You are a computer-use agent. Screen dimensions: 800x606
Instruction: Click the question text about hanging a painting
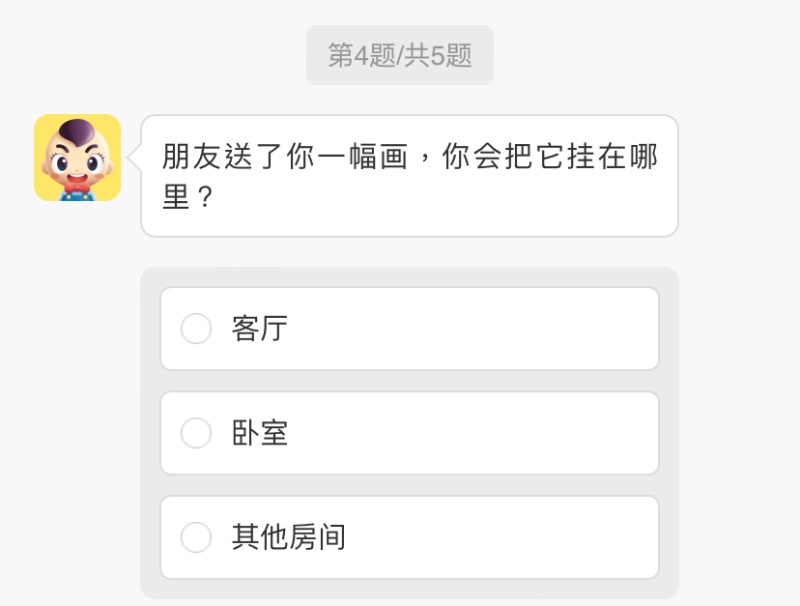coord(409,158)
